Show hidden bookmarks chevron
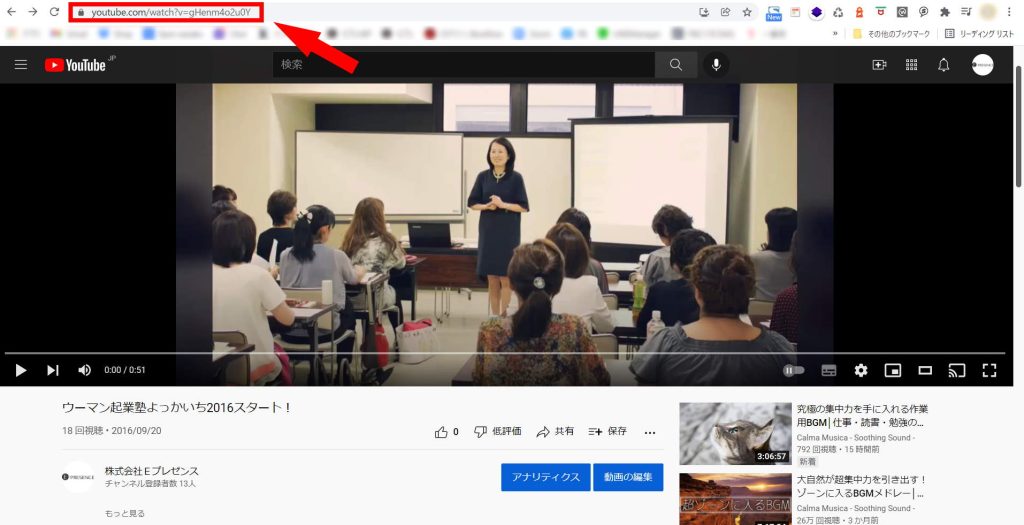Screen dimensions: 1024x525 [835, 34]
